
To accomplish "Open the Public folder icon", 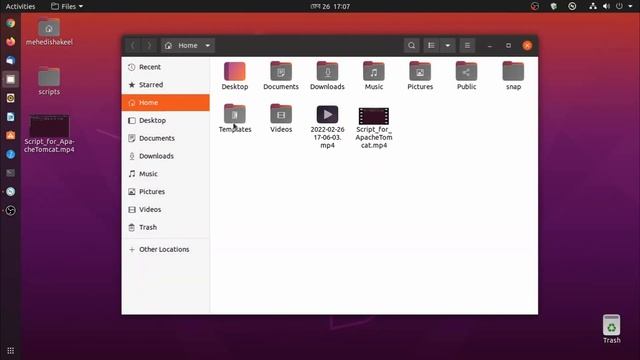I will 467,72.
